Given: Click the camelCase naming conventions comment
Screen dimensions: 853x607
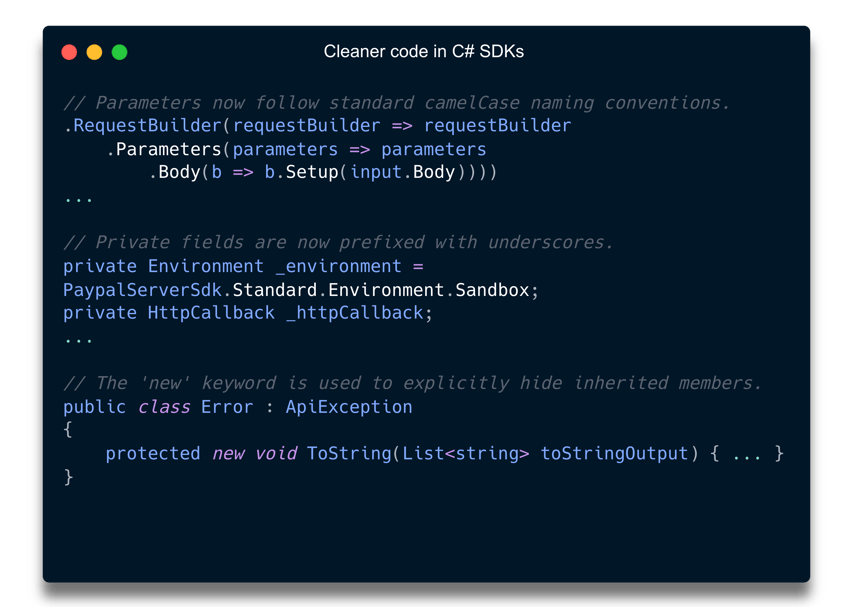Looking at the screenshot, I should (x=396, y=103).
